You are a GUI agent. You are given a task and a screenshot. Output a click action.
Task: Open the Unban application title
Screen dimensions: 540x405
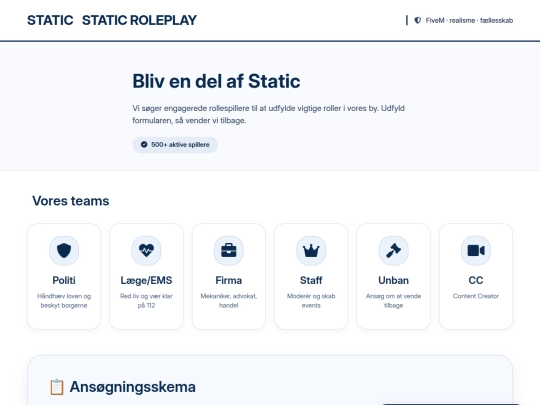pos(393,280)
